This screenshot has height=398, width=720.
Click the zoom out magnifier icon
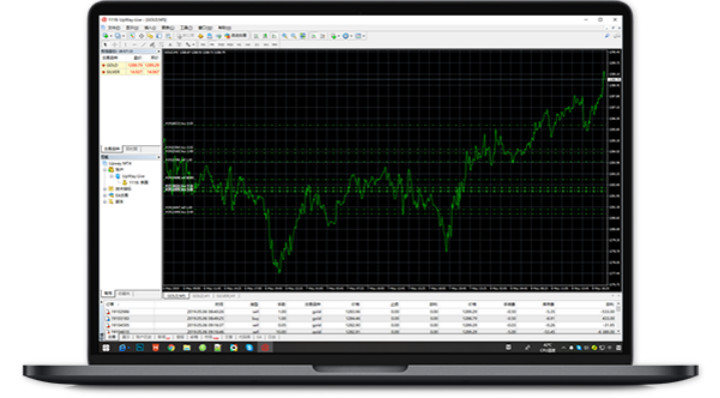pyautogui.click(x=293, y=36)
